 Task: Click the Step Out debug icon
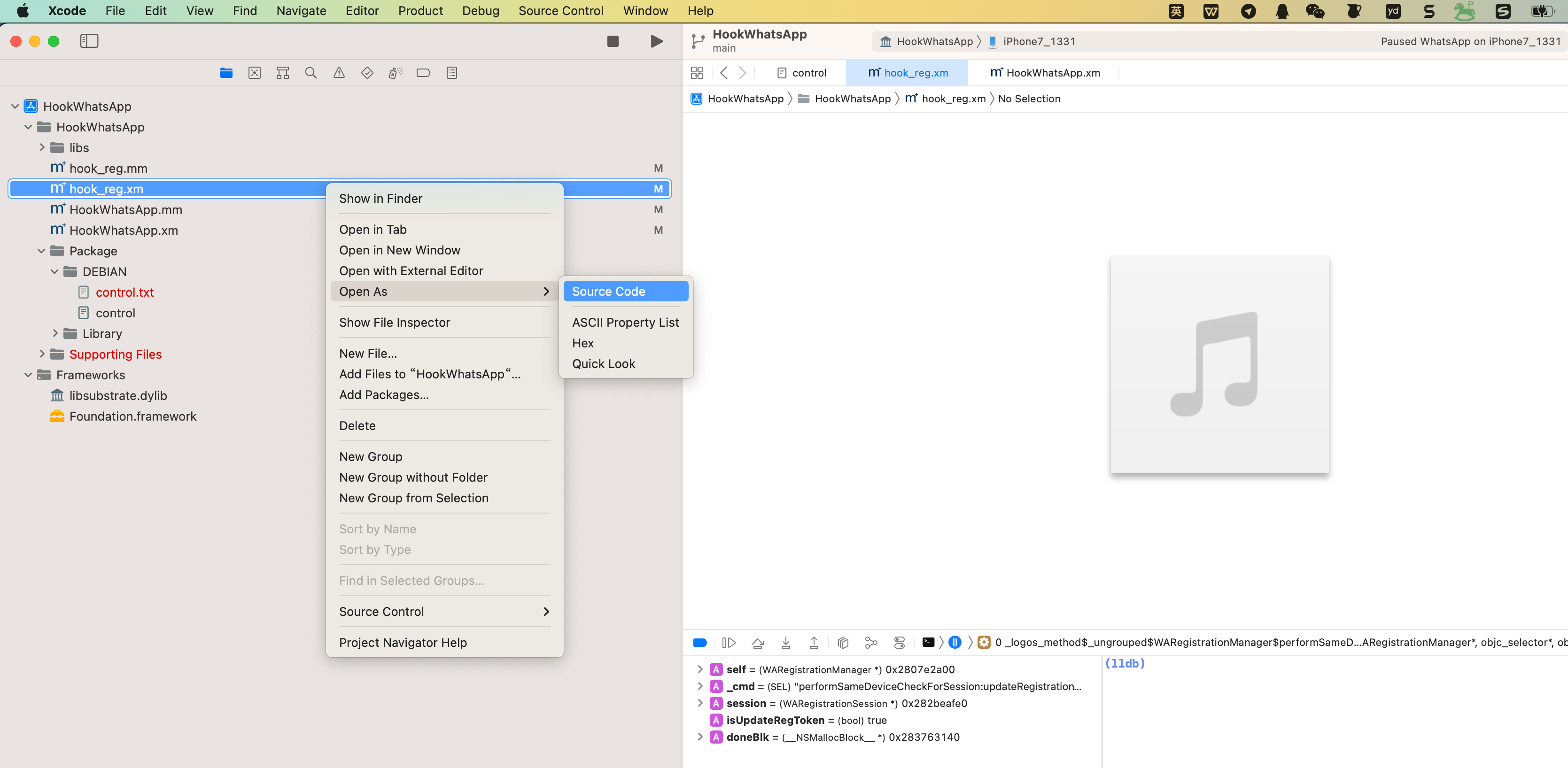point(814,642)
